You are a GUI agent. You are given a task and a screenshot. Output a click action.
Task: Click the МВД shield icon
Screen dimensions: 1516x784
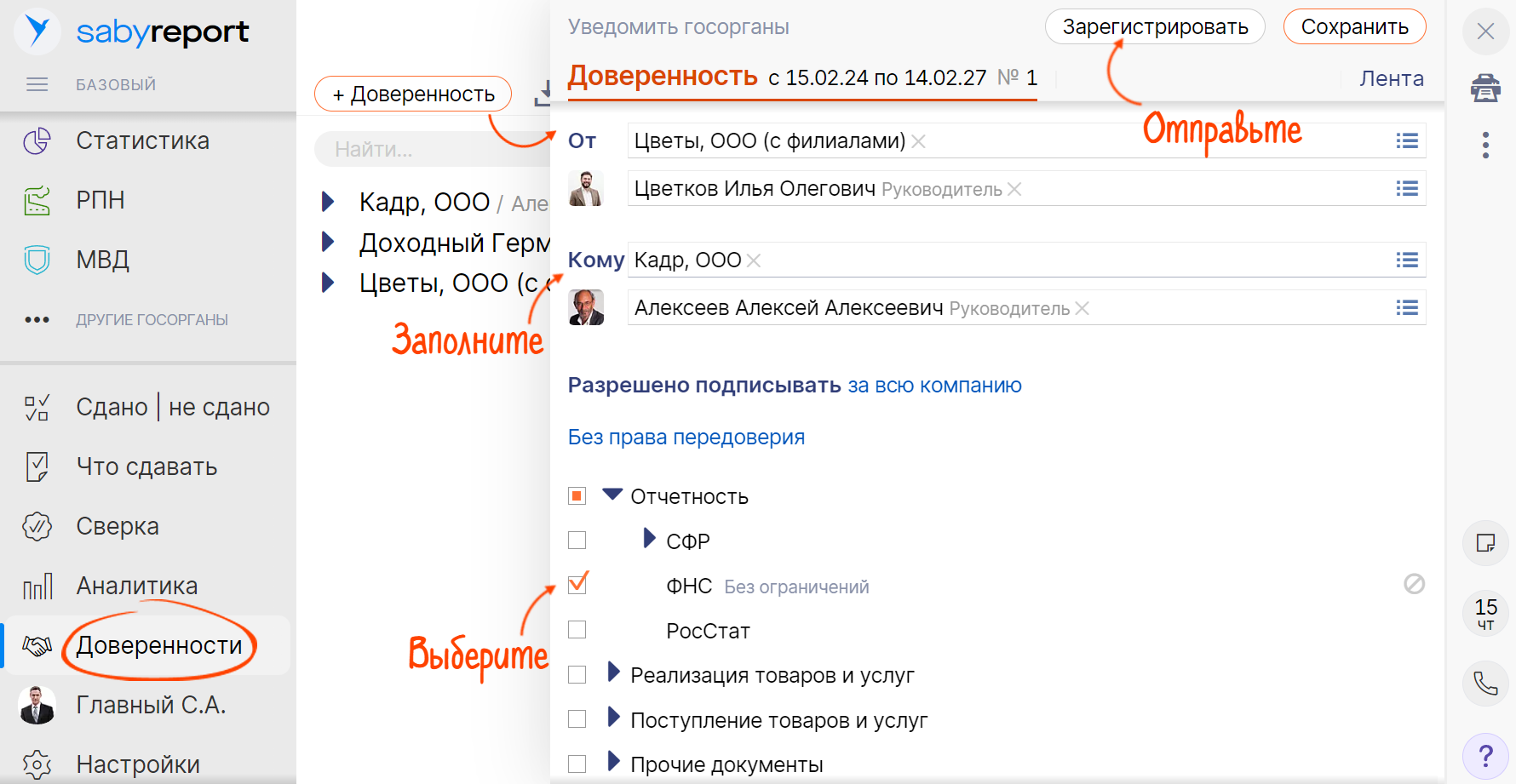pyautogui.click(x=37, y=260)
